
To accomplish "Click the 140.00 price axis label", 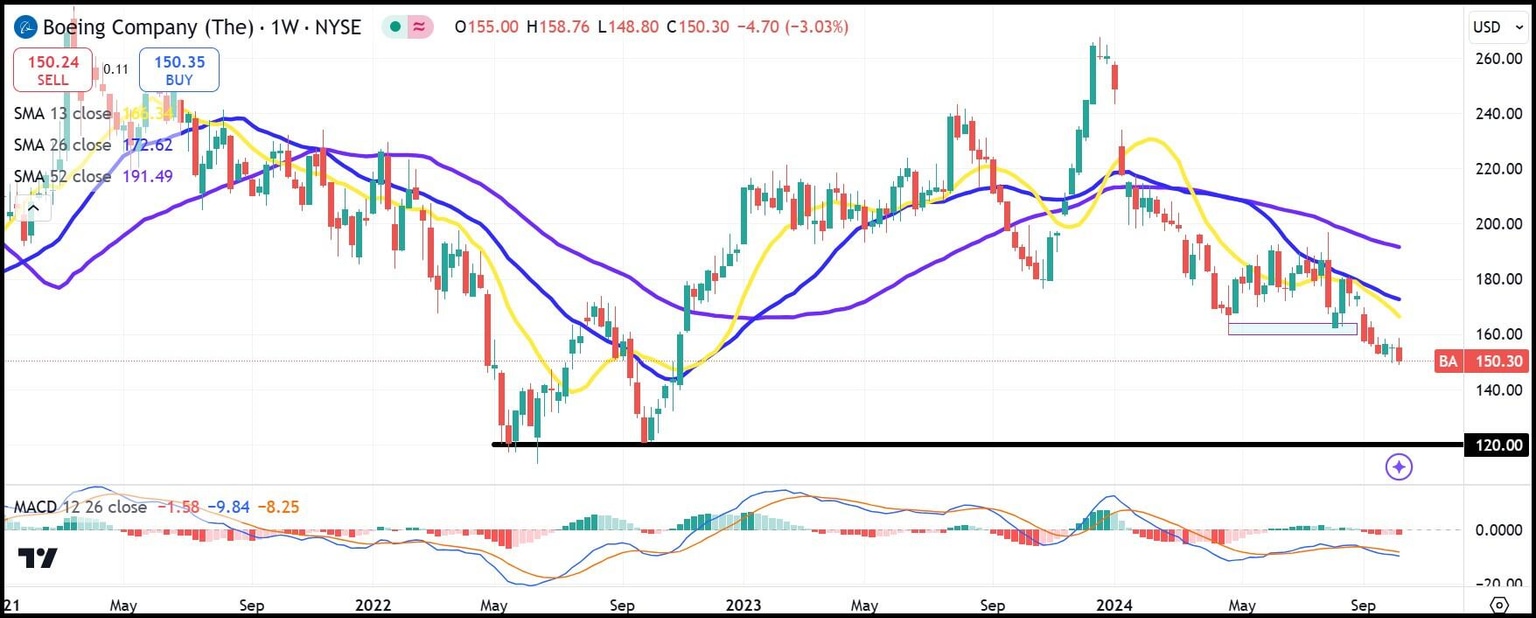I will click(1497, 390).
